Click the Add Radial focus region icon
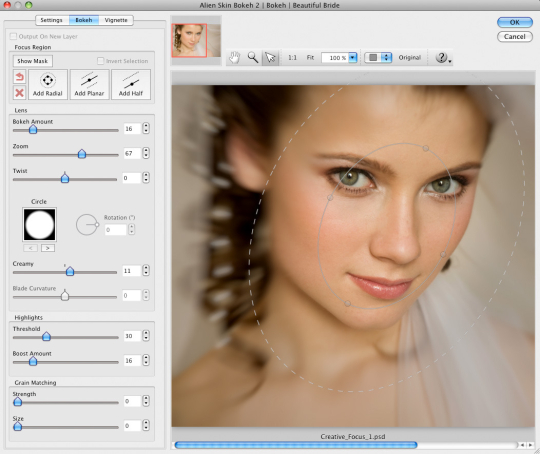 (x=48, y=84)
